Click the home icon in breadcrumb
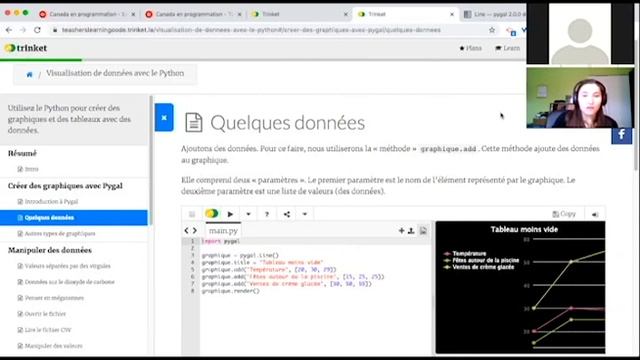This screenshot has width=640, height=360. 29,74
